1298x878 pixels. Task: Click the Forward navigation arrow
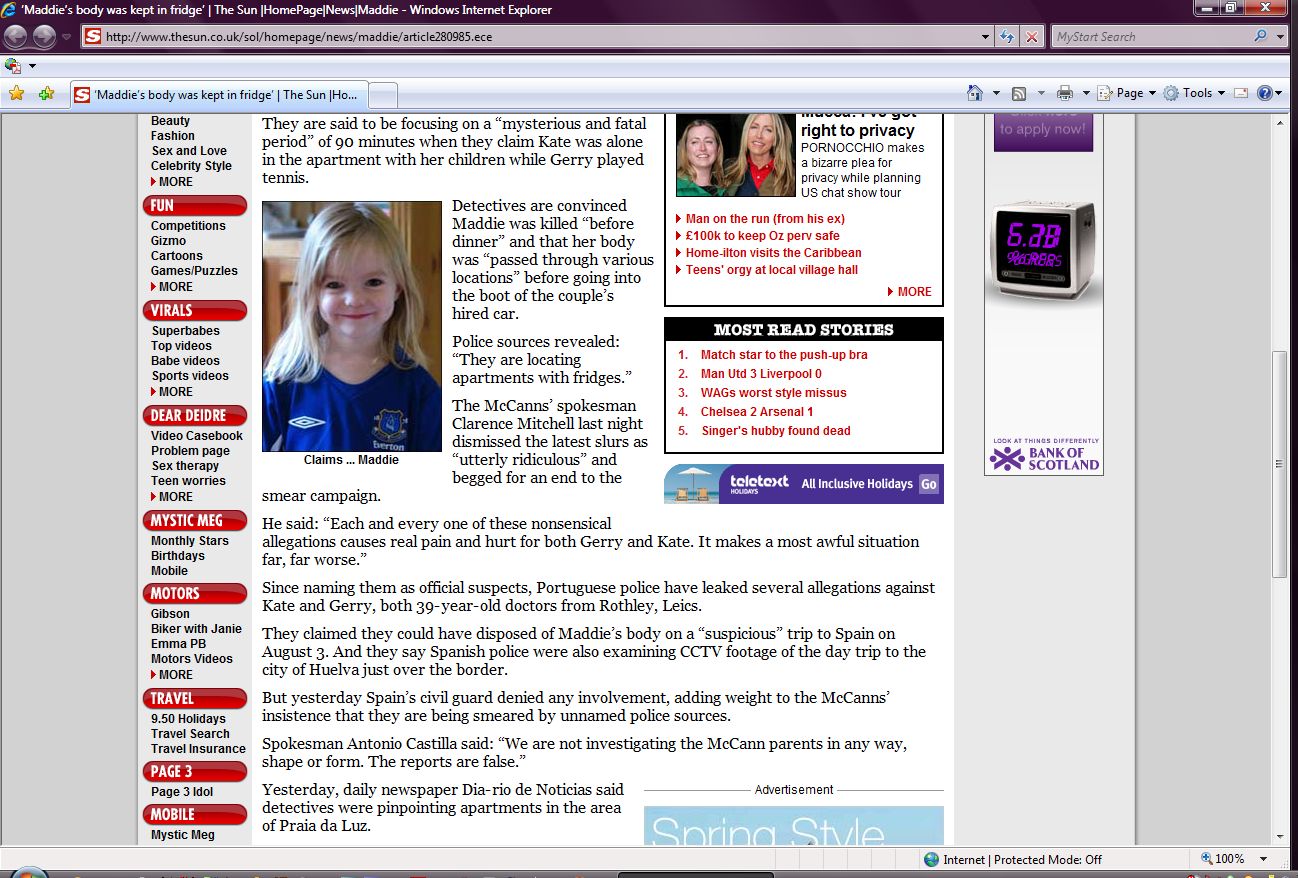pyautogui.click(x=44, y=37)
